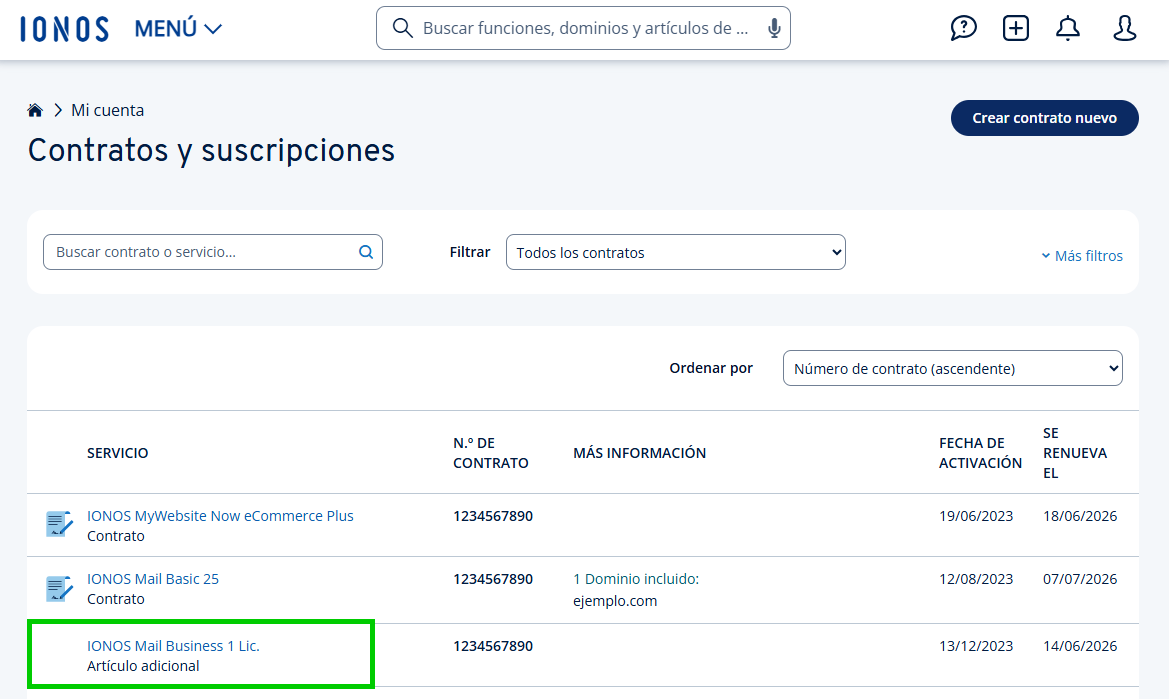The width and height of the screenshot is (1169, 699).
Task: Click the magnifier icon in top search bar
Action: pyautogui.click(x=403, y=28)
